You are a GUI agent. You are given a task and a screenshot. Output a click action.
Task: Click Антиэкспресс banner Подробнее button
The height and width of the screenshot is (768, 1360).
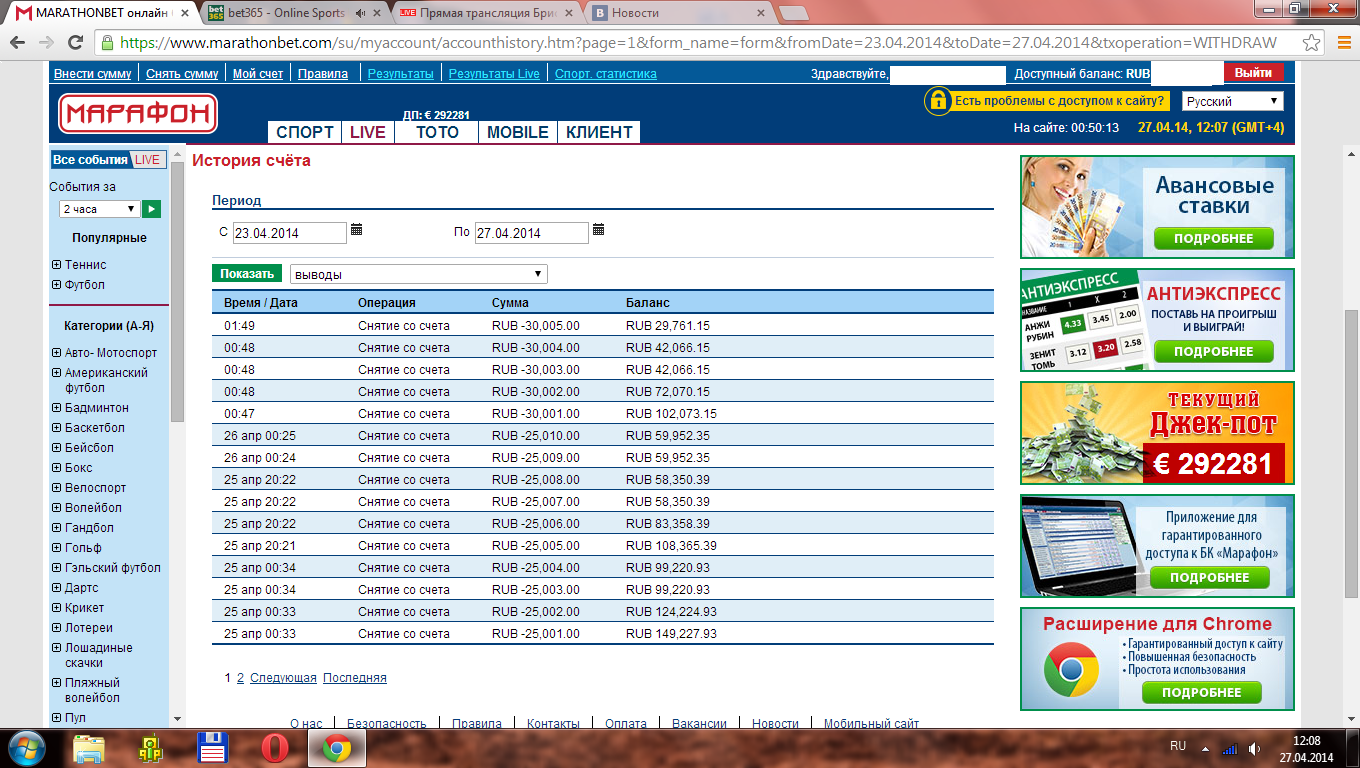tap(1214, 352)
